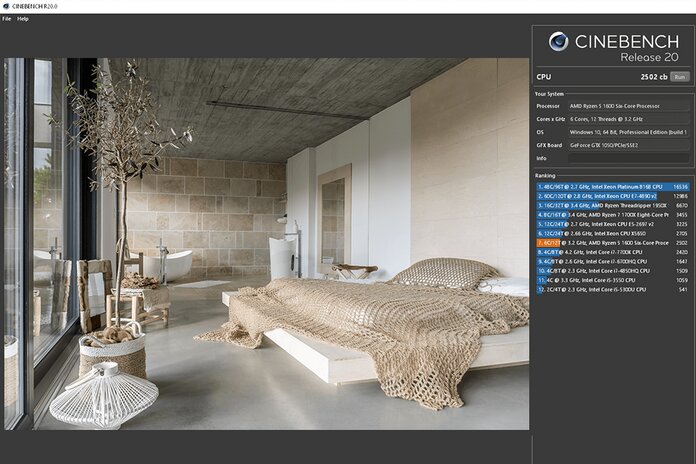
Task: Choose the Intel Core i7-7700K ranking row
Action: [612, 252]
